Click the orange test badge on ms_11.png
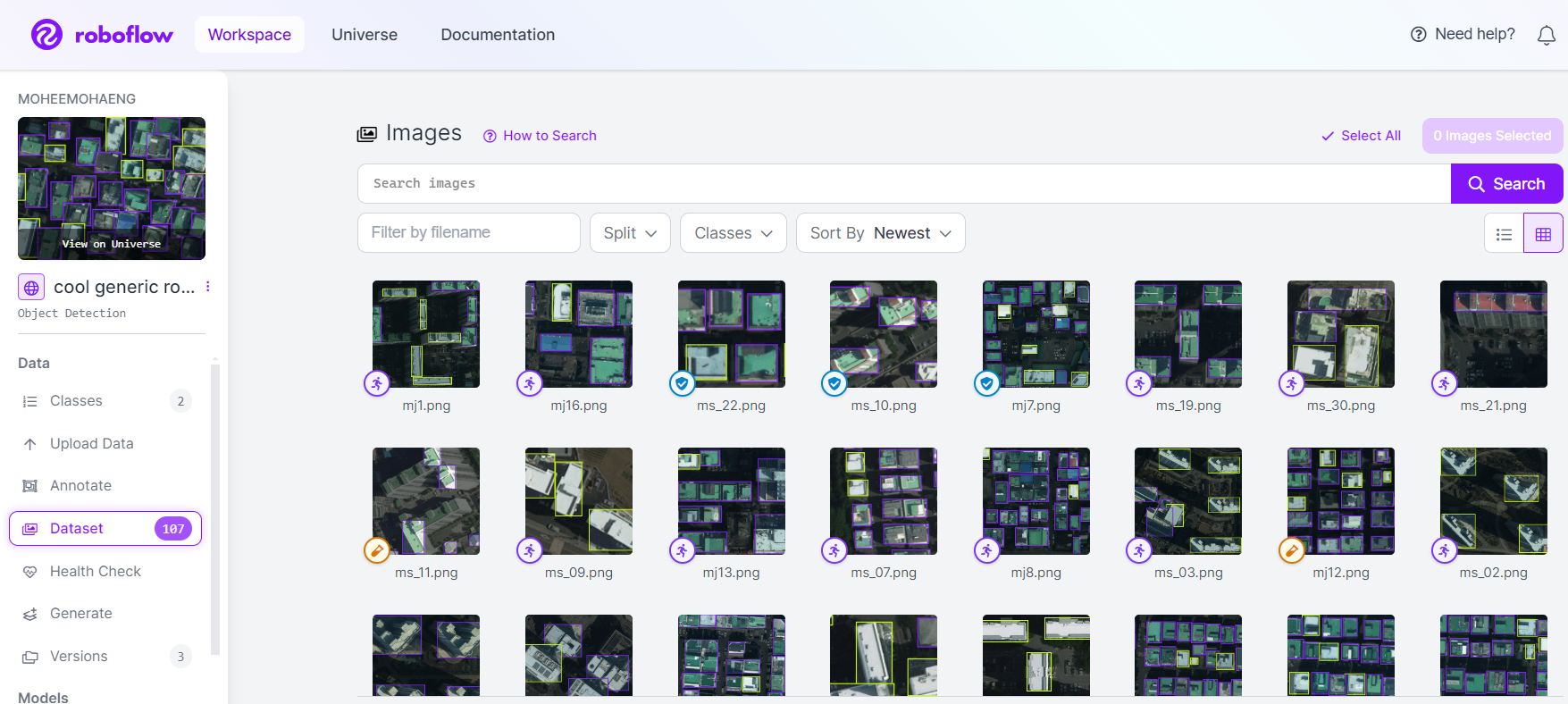The height and width of the screenshot is (704, 1568). [x=377, y=550]
